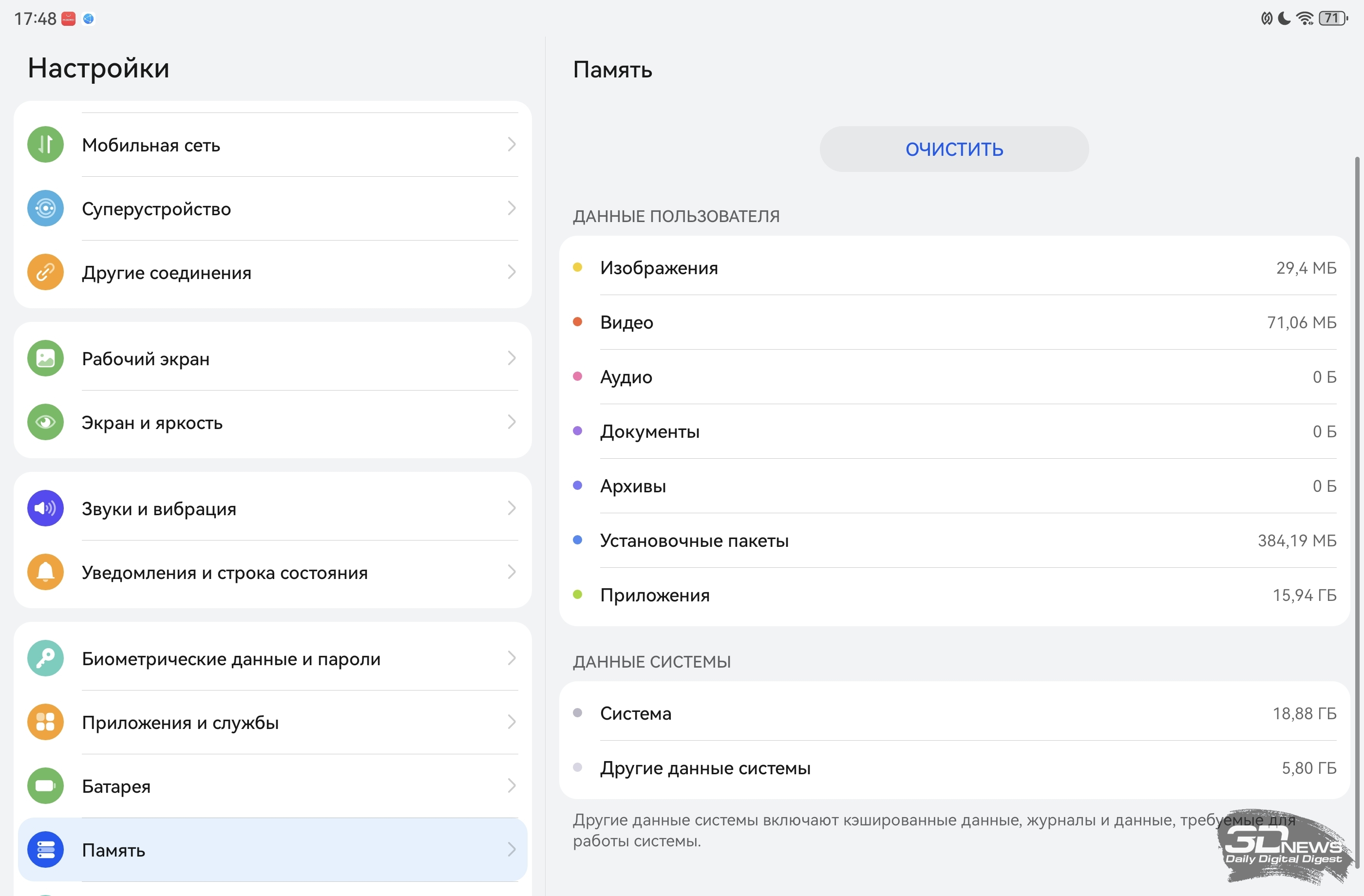1364x896 pixels.
Task: Tap the purple speaker icon for Звуки и вибрация
Action: tap(45, 508)
